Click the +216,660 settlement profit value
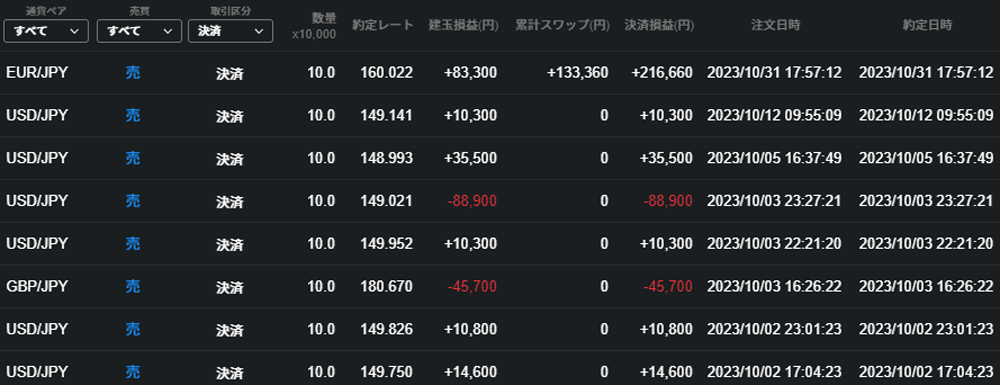 coord(662,73)
